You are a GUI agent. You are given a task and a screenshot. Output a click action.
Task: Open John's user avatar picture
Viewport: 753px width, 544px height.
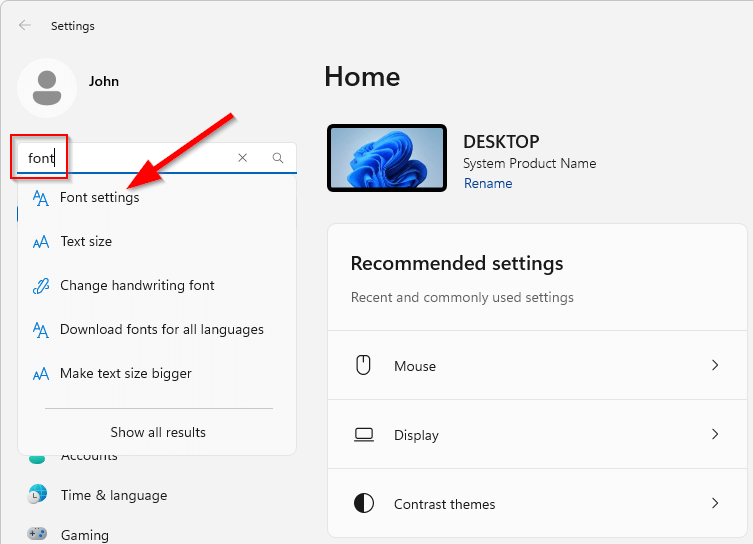pyautogui.click(x=47, y=88)
